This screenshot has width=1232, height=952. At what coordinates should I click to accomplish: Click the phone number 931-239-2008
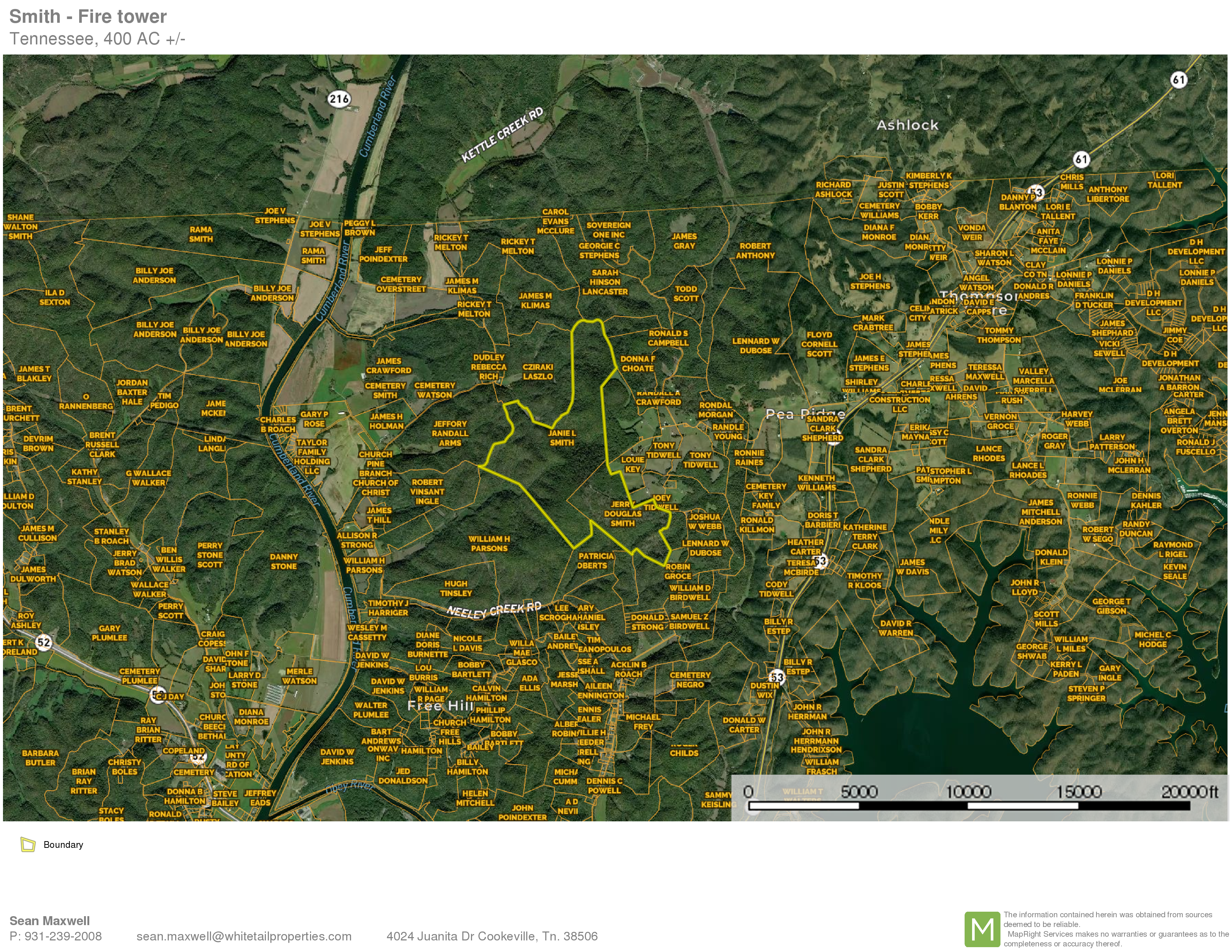coord(62,936)
